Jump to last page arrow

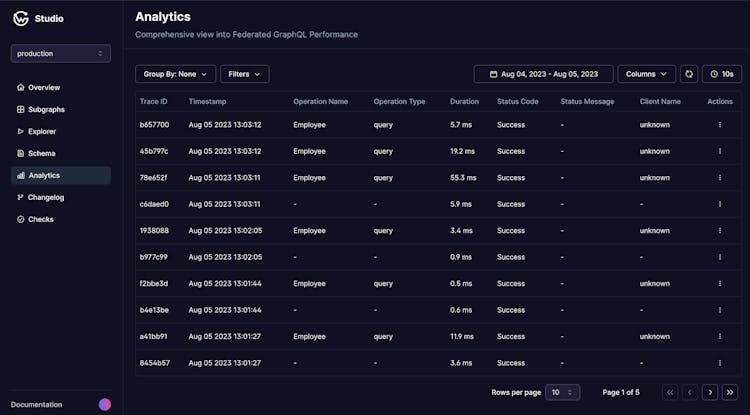(x=731, y=393)
